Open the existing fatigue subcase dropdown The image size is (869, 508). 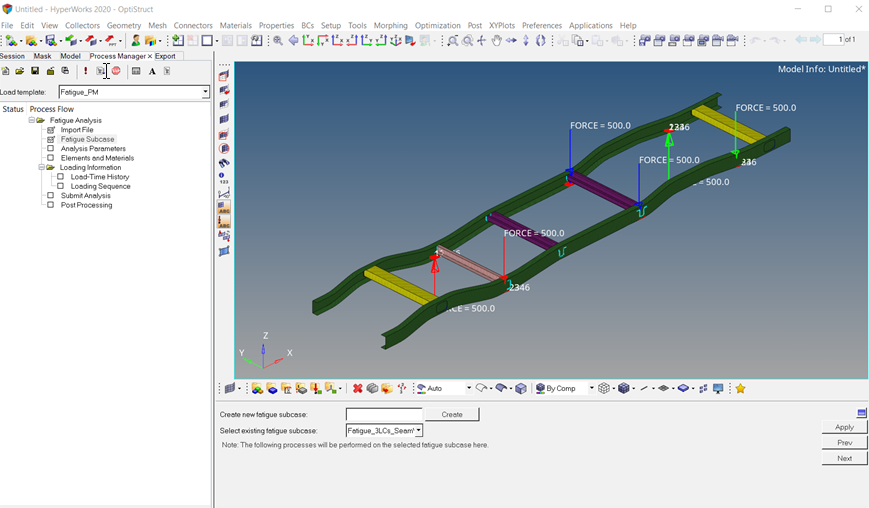tap(418, 430)
